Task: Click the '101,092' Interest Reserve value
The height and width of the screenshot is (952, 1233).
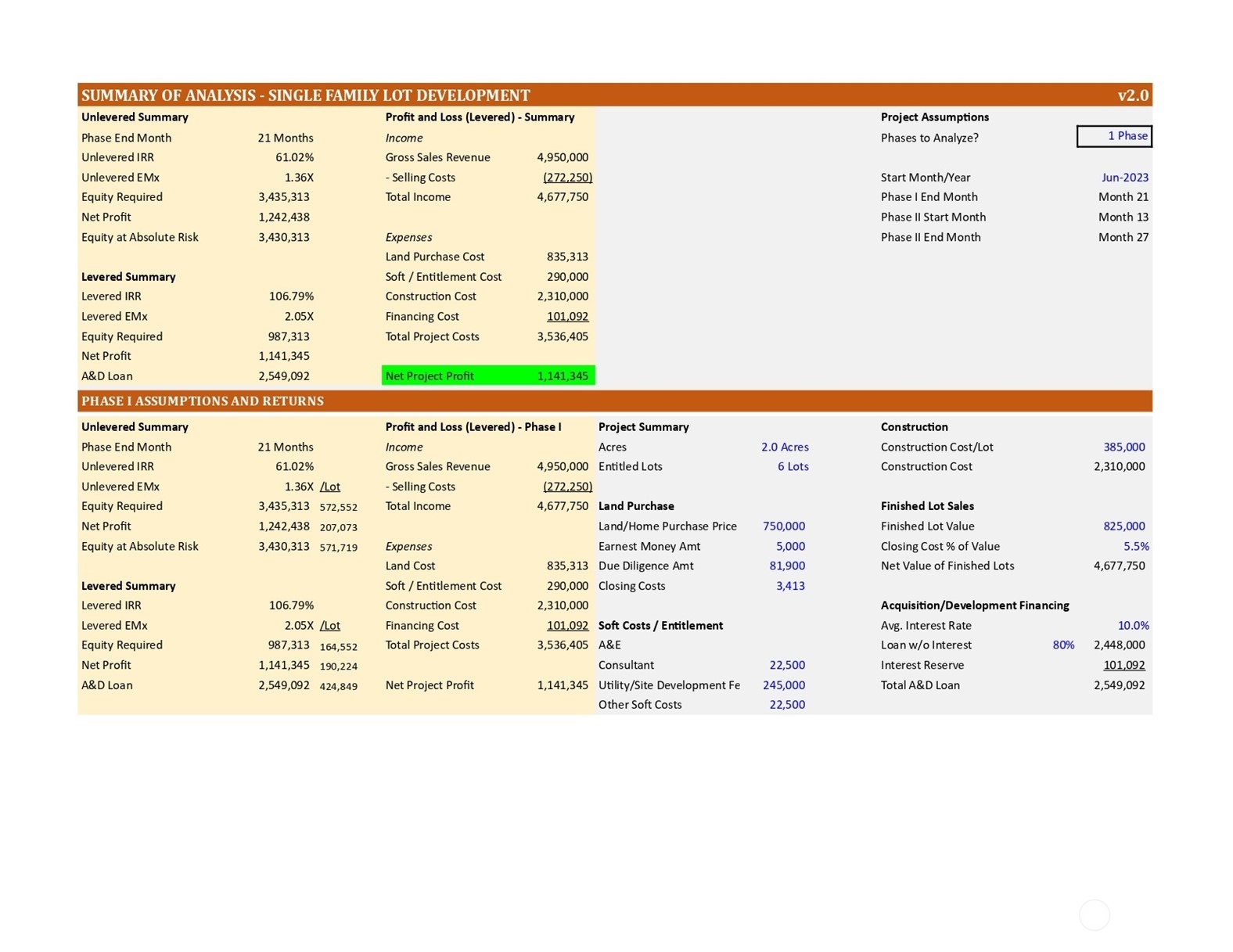Action: coord(1123,665)
